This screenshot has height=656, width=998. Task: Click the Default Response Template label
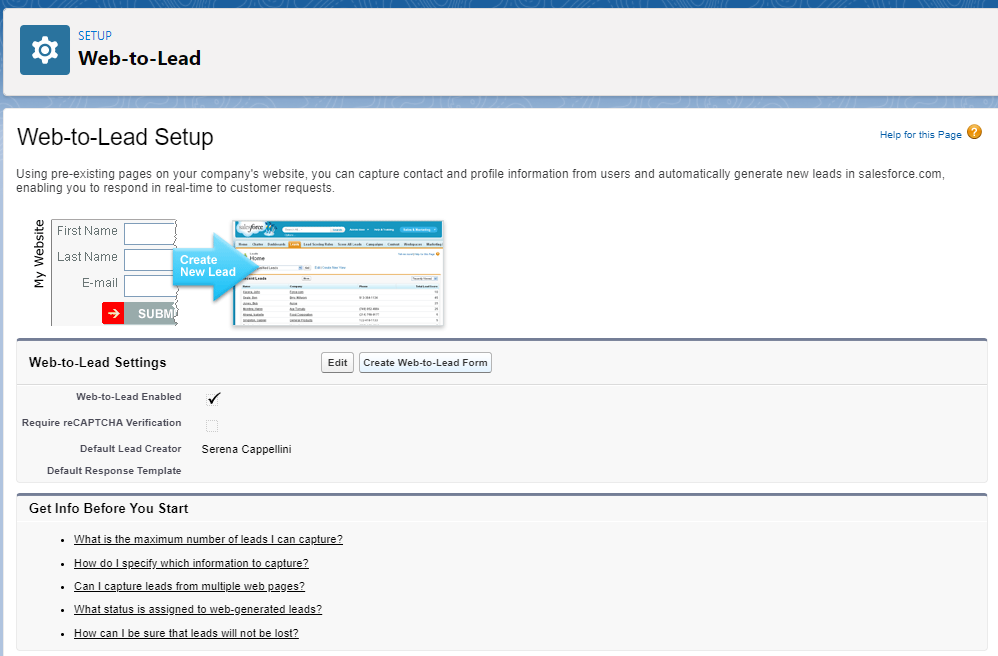pos(114,471)
